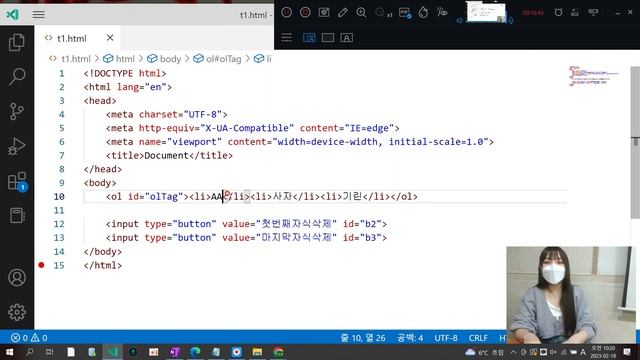Screen dimensions: 640x360
Task: Click line number 12 in the gutter
Action: [x=59, y=224]
